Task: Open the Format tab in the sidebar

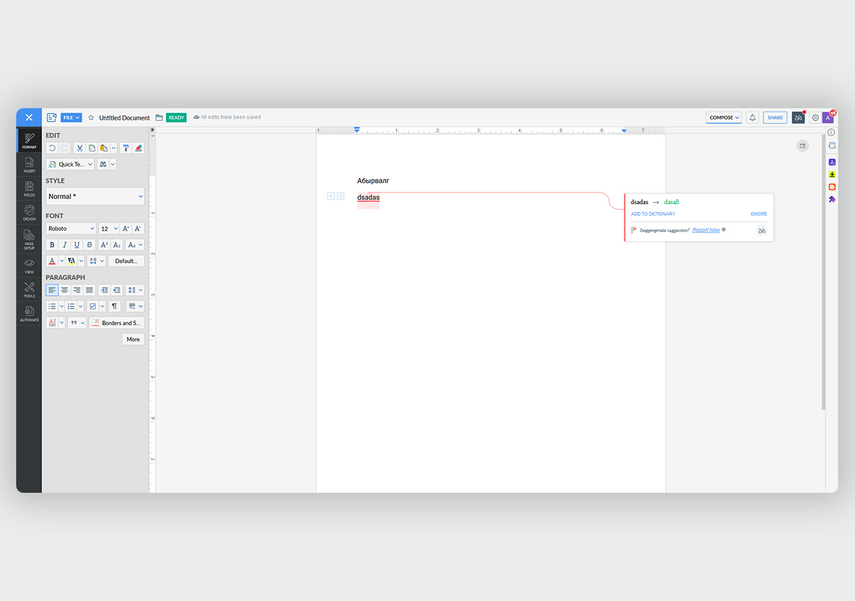Action: pyautogui.click(x=29, y=140)
